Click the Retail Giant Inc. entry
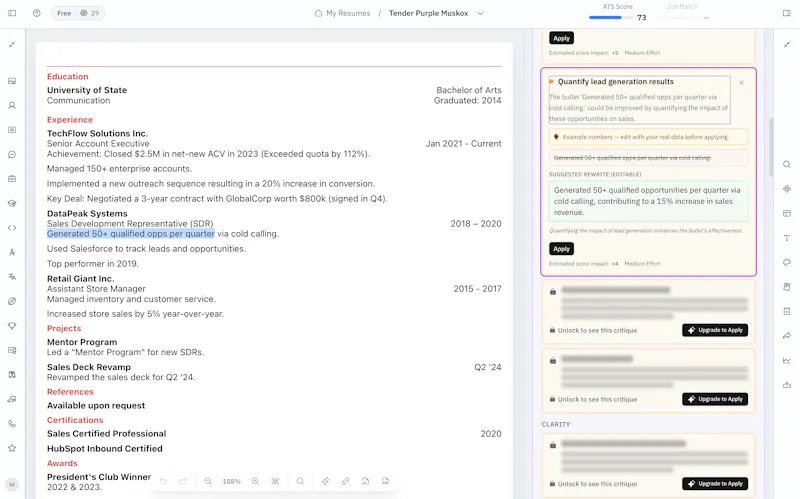This screenshot has height=499, width=800. 81,279
